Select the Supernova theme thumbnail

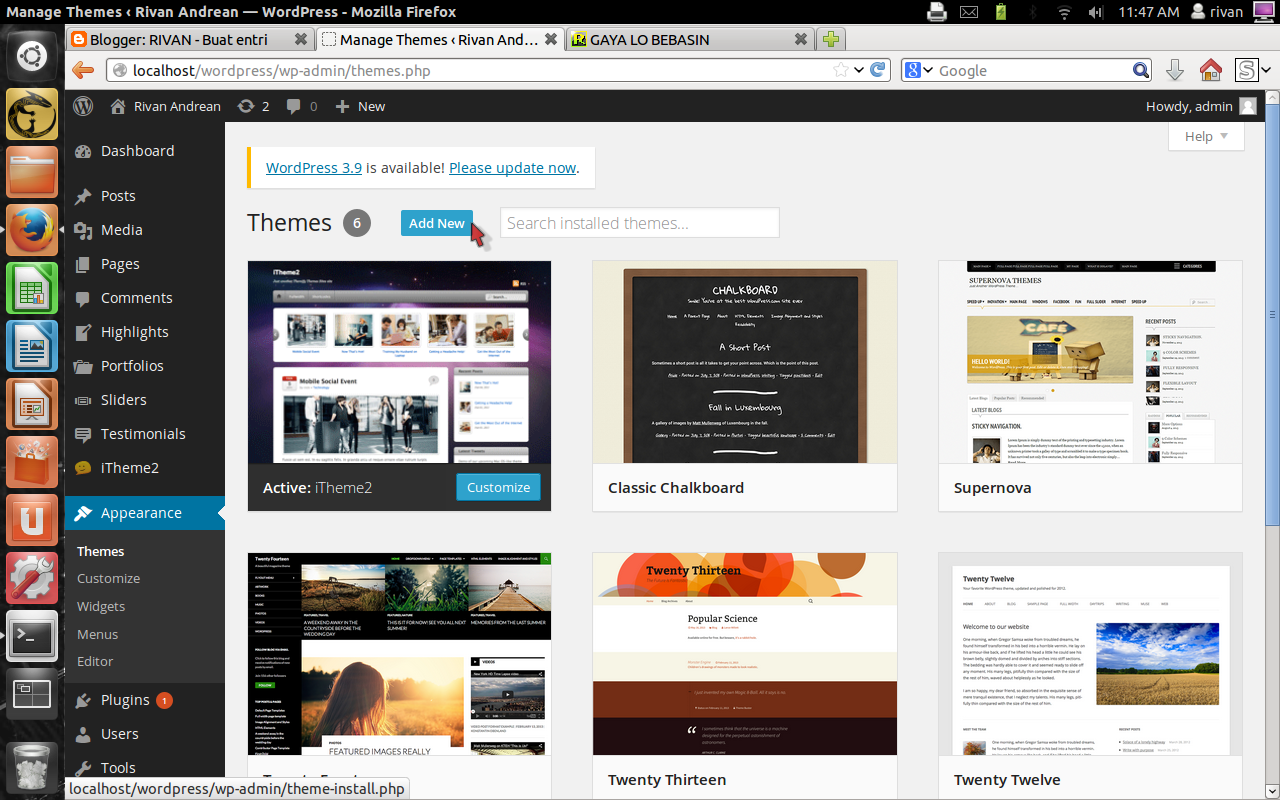(x=1090, y=362)
